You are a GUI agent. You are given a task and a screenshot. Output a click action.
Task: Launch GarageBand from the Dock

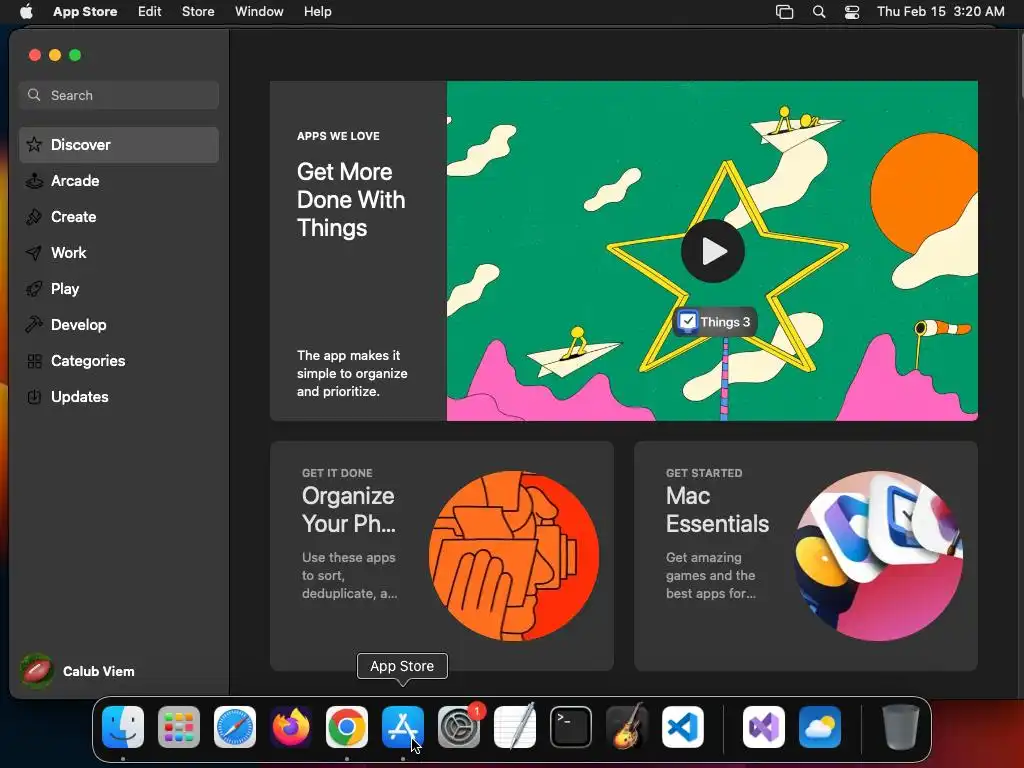(x=627, y=727)
